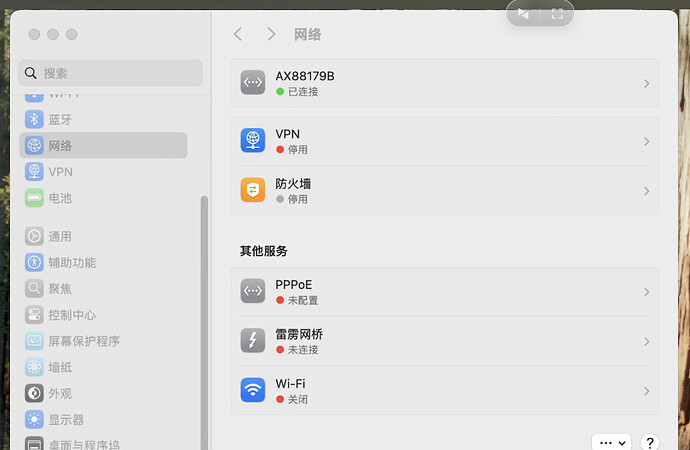Click the orange firewall shield icon
This screenshot has width=690, height=450.
tap(253, 190)
